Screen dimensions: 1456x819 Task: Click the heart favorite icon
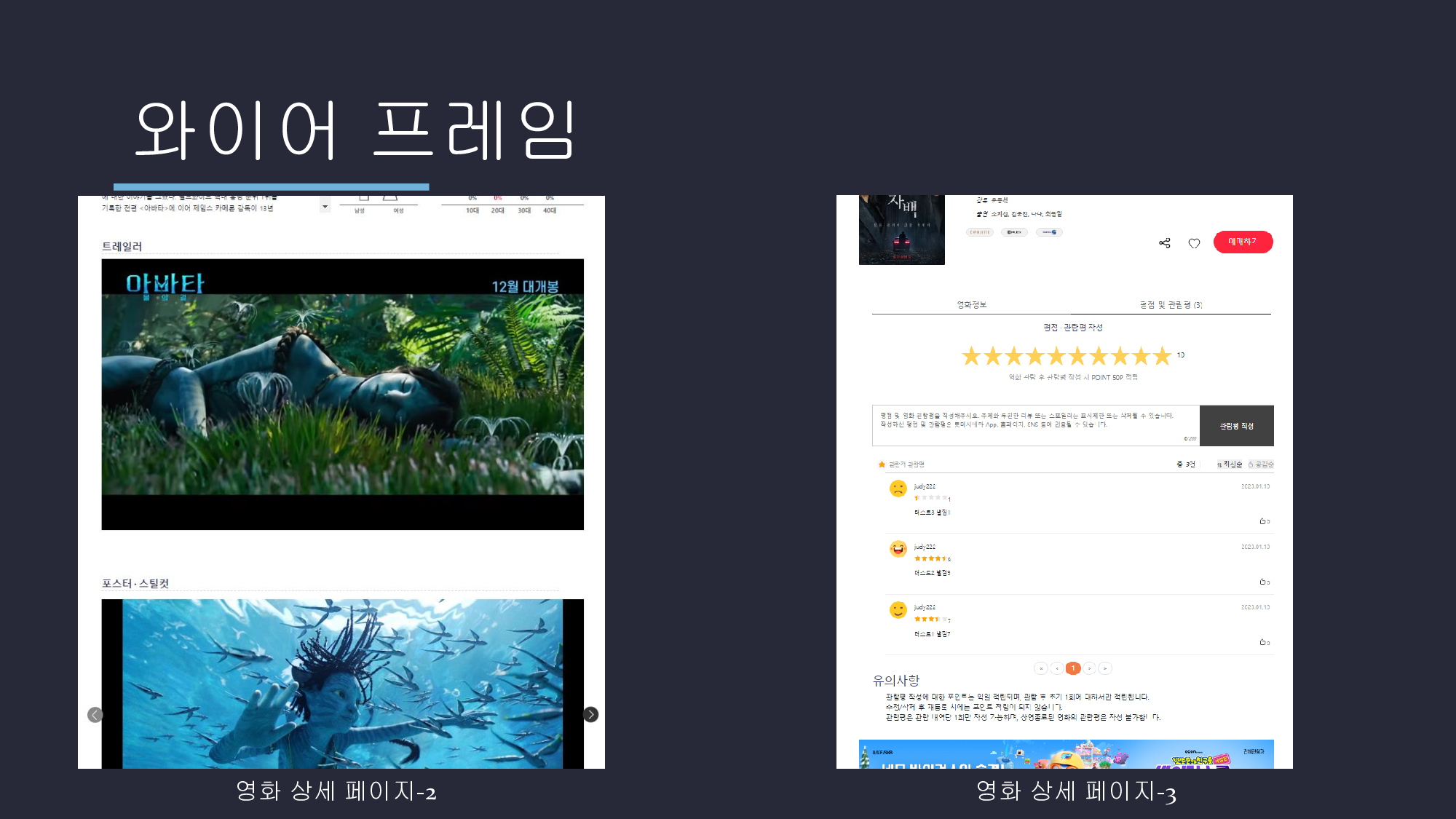(x=1194, y=243)
